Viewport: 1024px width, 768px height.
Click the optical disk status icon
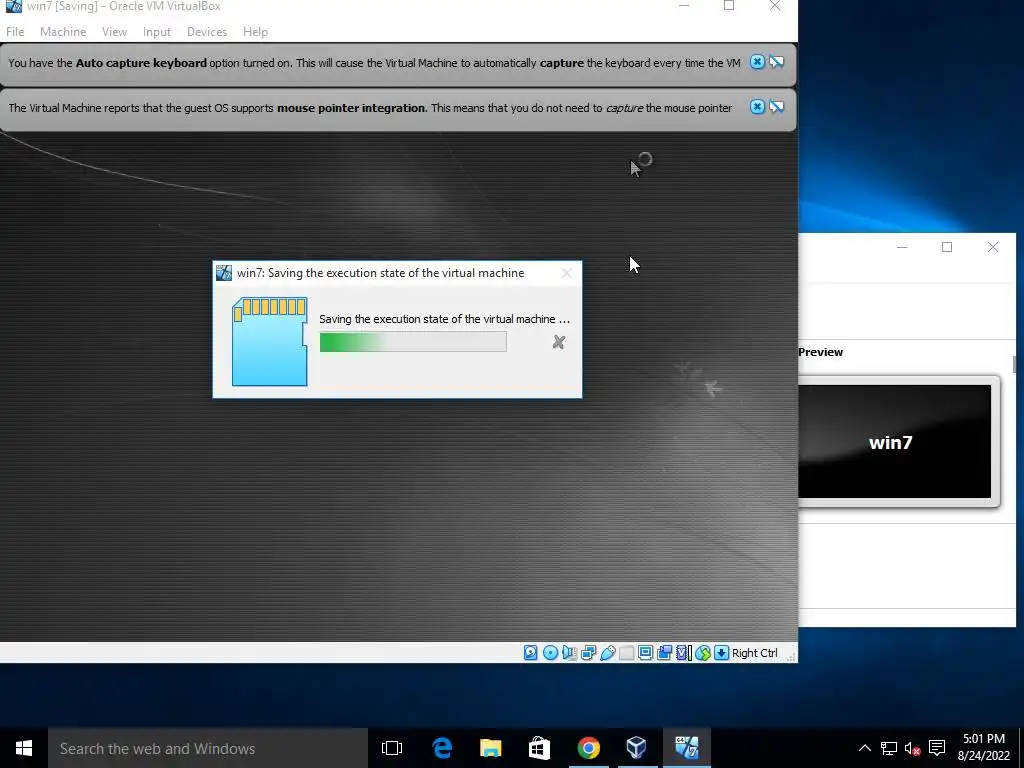[x=550, y=652]
